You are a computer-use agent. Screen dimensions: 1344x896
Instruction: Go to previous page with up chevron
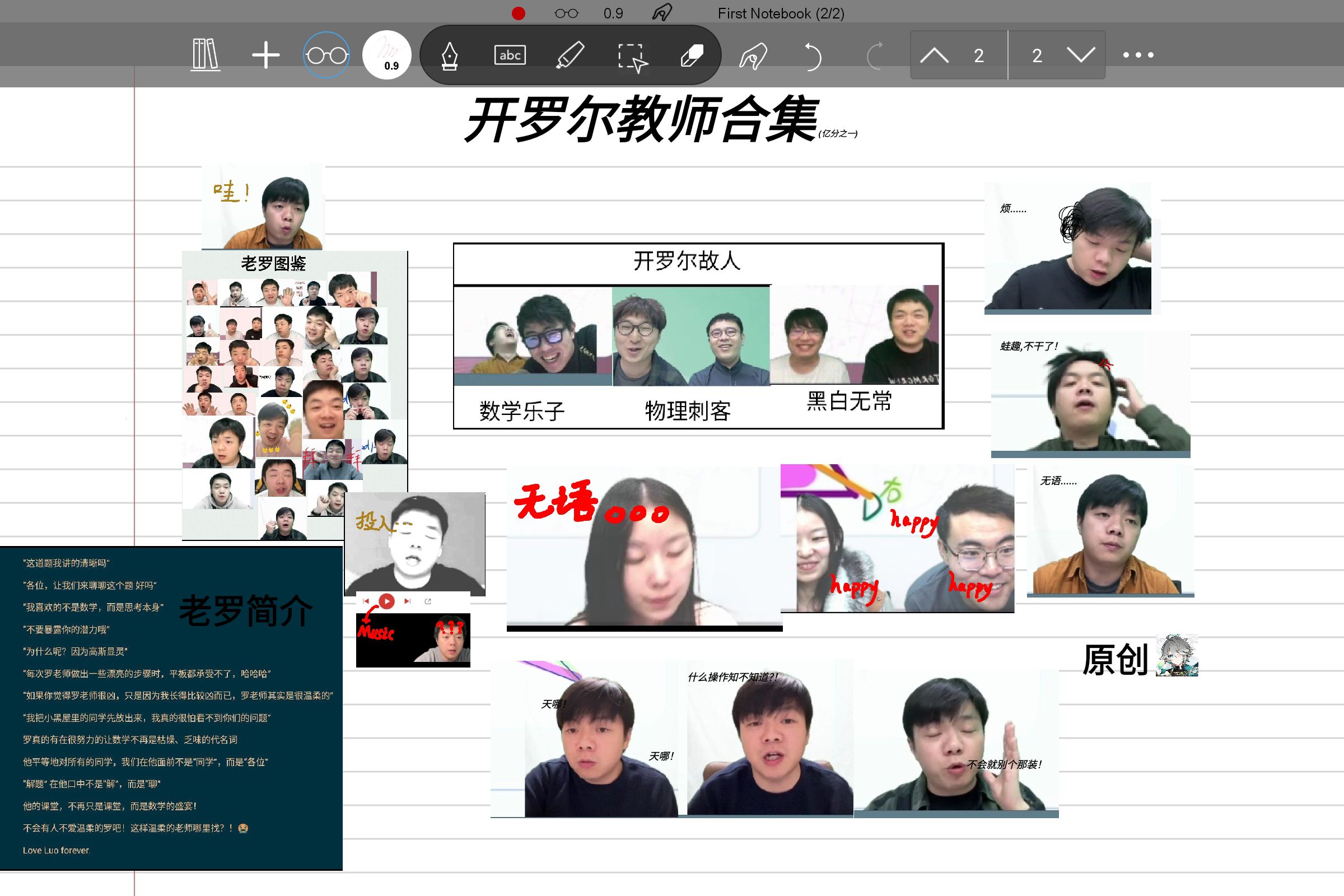[x=934, y=55]
